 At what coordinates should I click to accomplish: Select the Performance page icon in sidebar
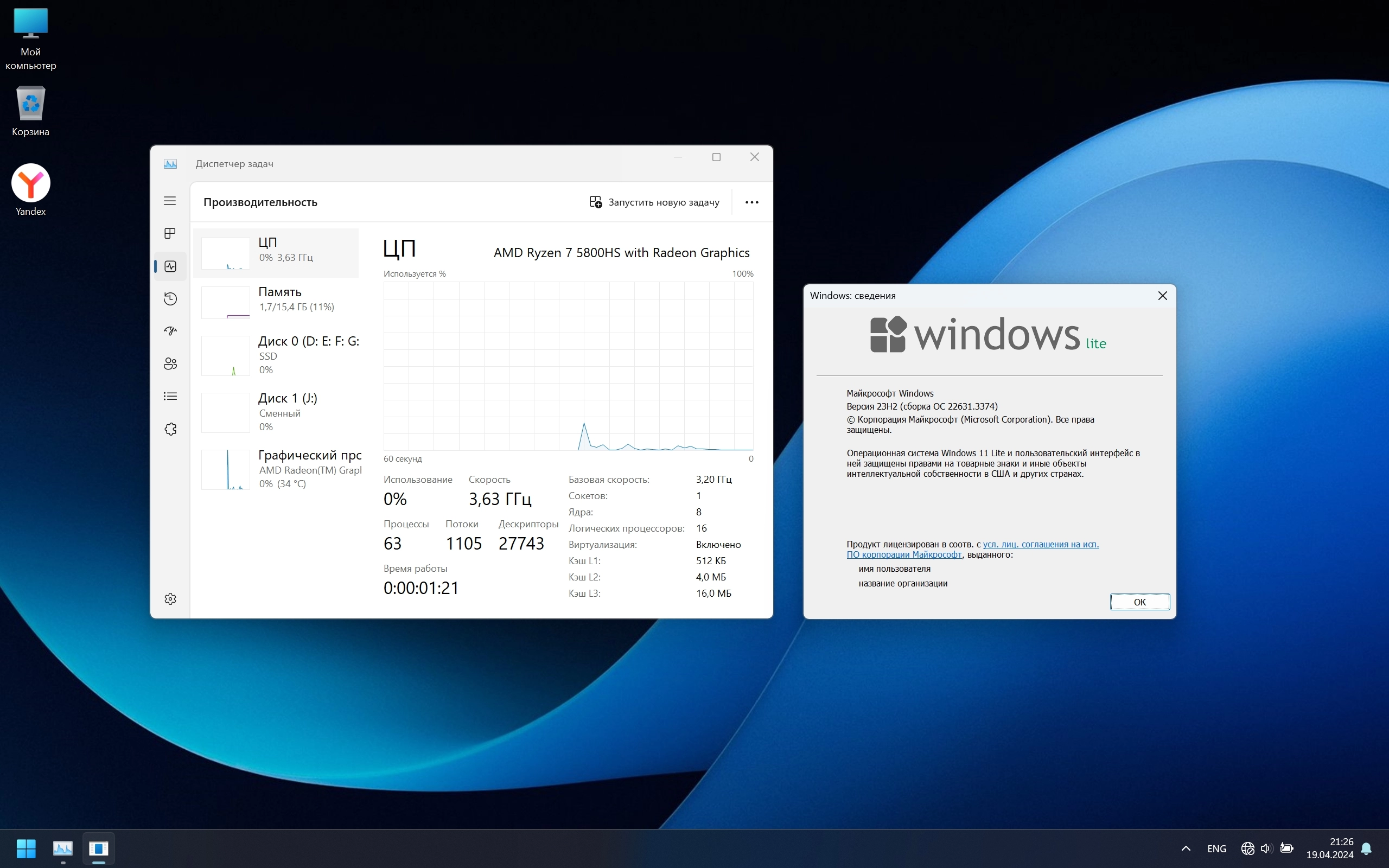(170, 266)
